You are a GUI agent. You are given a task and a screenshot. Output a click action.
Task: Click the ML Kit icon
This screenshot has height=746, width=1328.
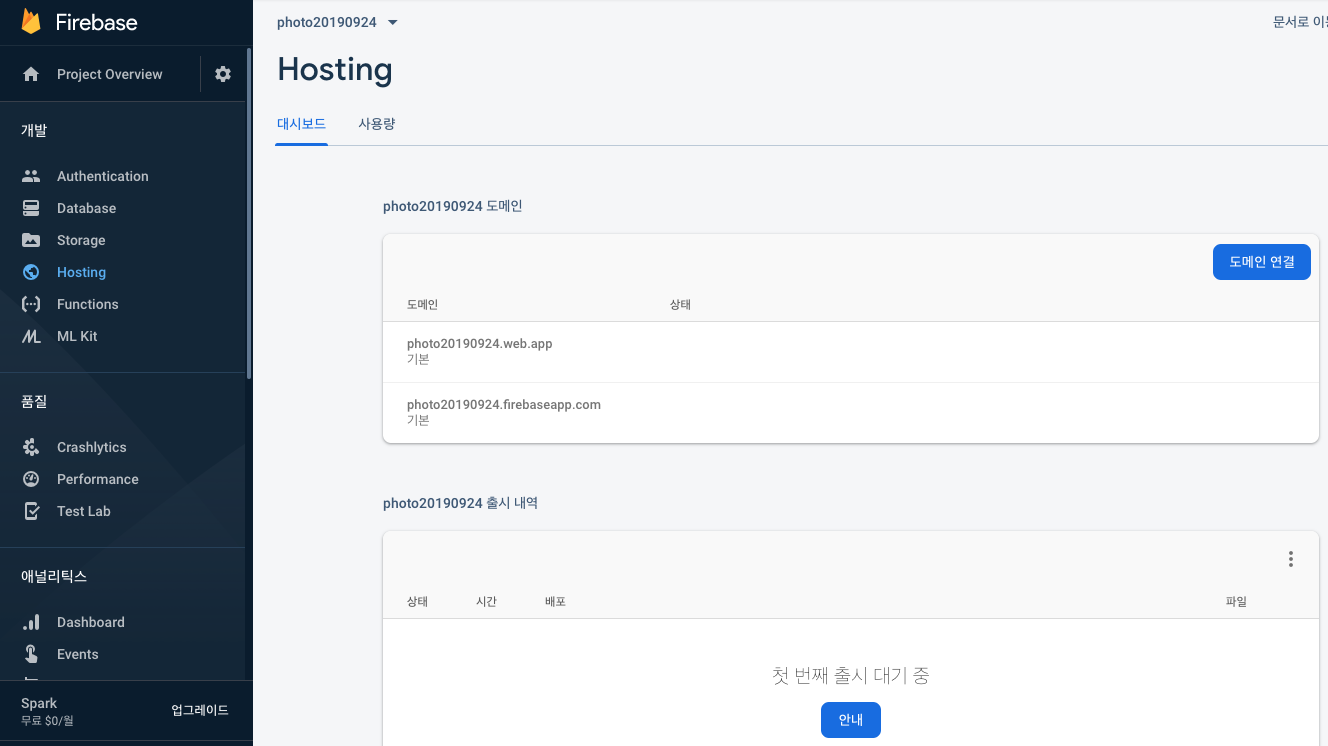click(31, 336)
